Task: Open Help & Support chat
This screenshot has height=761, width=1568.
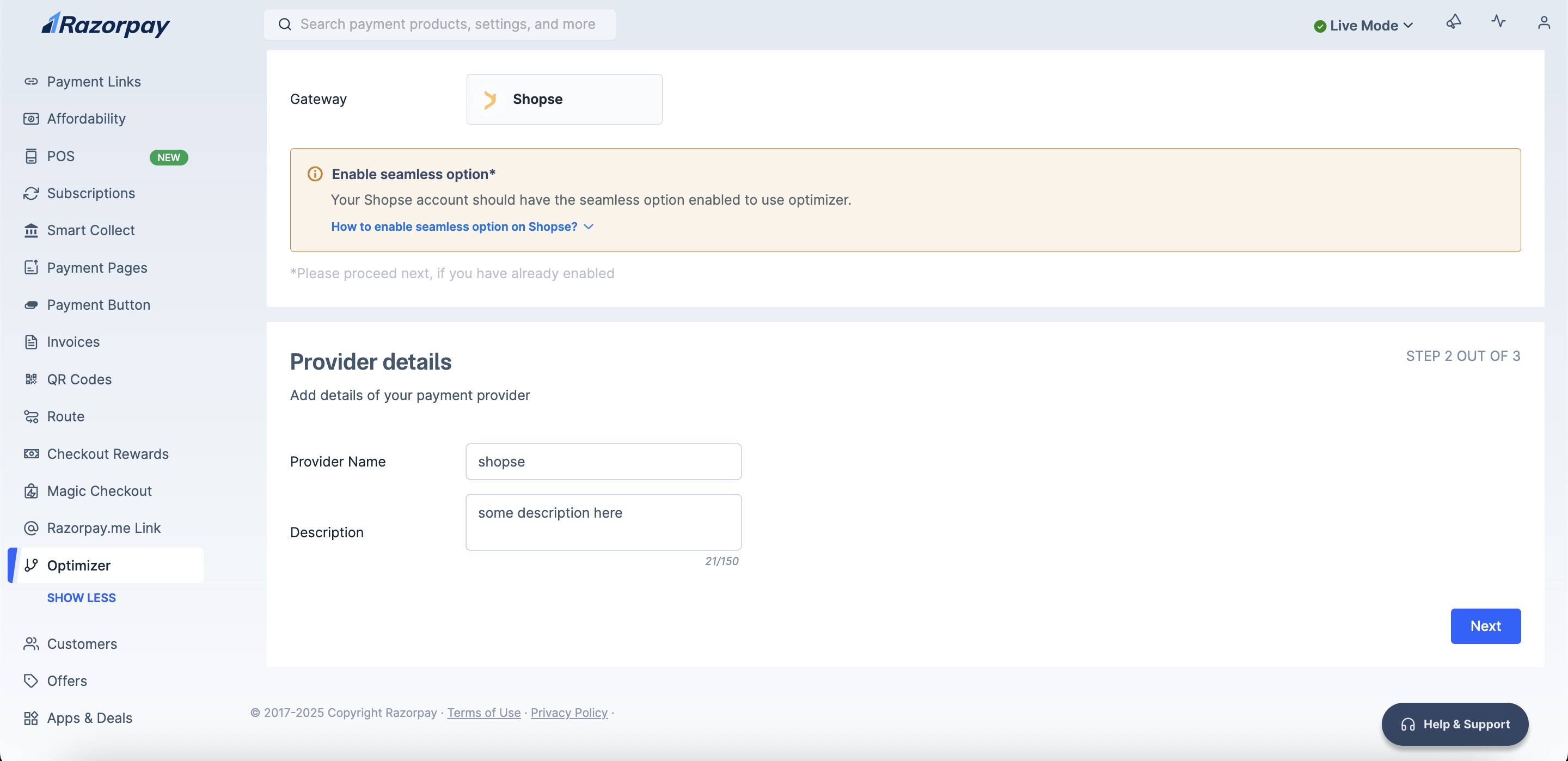Action: click(x=1455, y=725)
